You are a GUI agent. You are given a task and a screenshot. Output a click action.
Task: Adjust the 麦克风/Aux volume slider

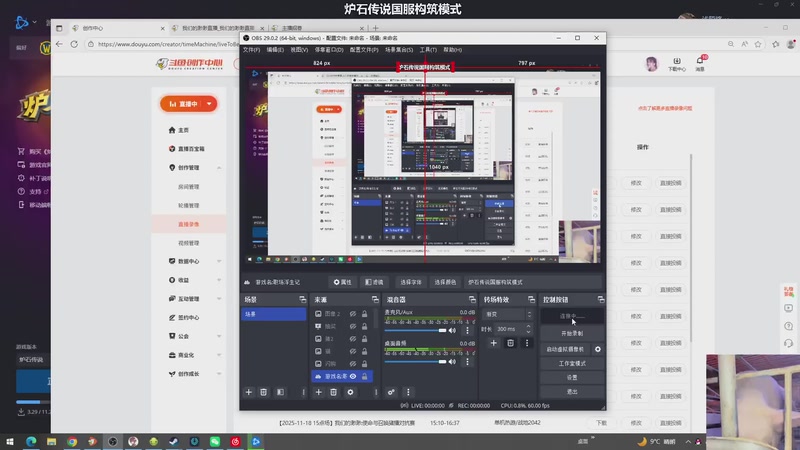[415, 330]
